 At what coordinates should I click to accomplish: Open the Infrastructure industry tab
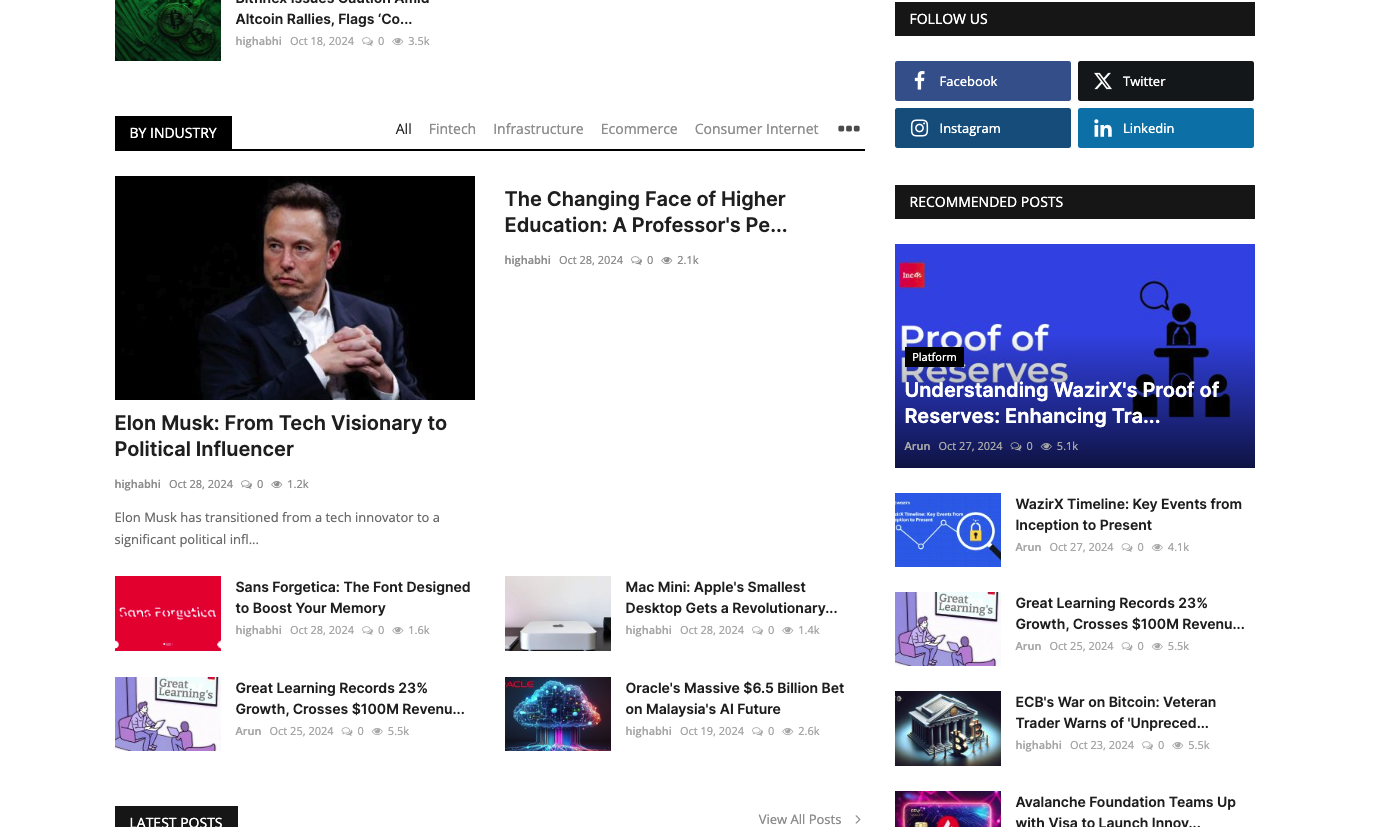pyautogui.click(x=538, y=129)
